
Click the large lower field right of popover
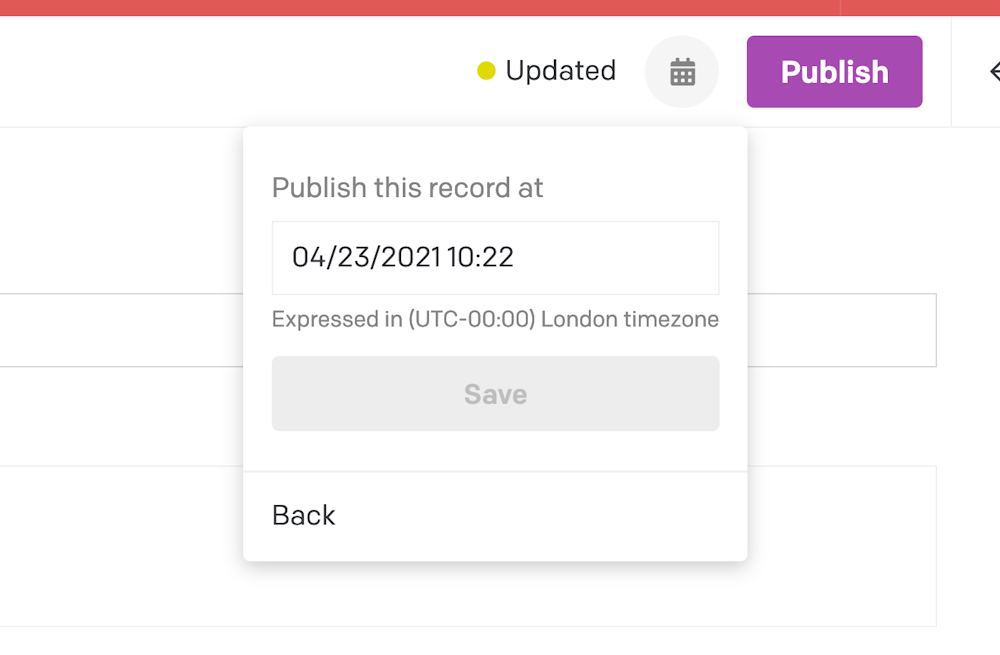[x=842, y=547]
